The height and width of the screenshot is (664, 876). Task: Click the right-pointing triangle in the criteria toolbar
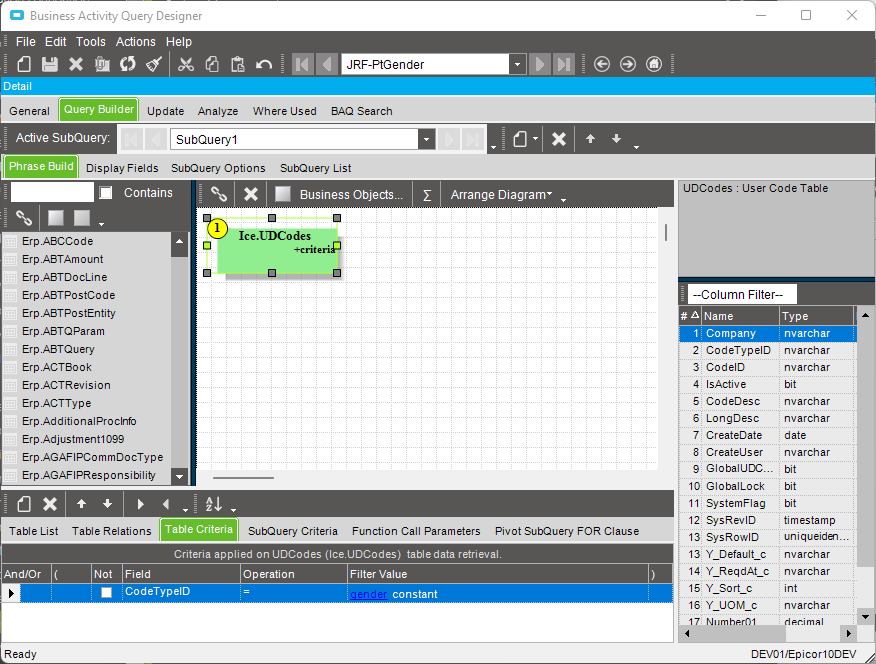[140, 504]
